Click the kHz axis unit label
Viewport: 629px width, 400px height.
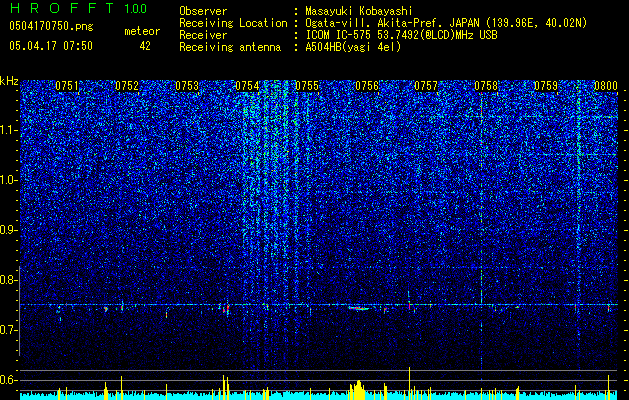(x=9, y=81)
